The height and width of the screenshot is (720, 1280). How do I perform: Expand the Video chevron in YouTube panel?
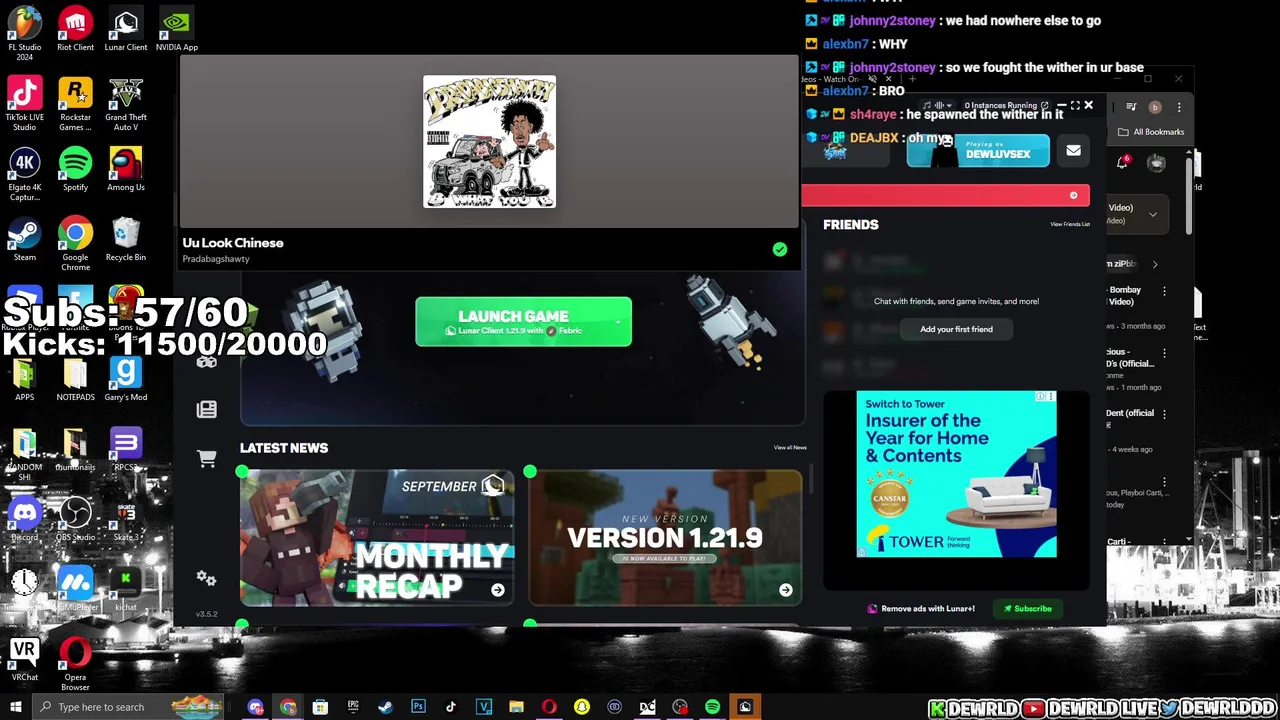tap(1153, 214)
